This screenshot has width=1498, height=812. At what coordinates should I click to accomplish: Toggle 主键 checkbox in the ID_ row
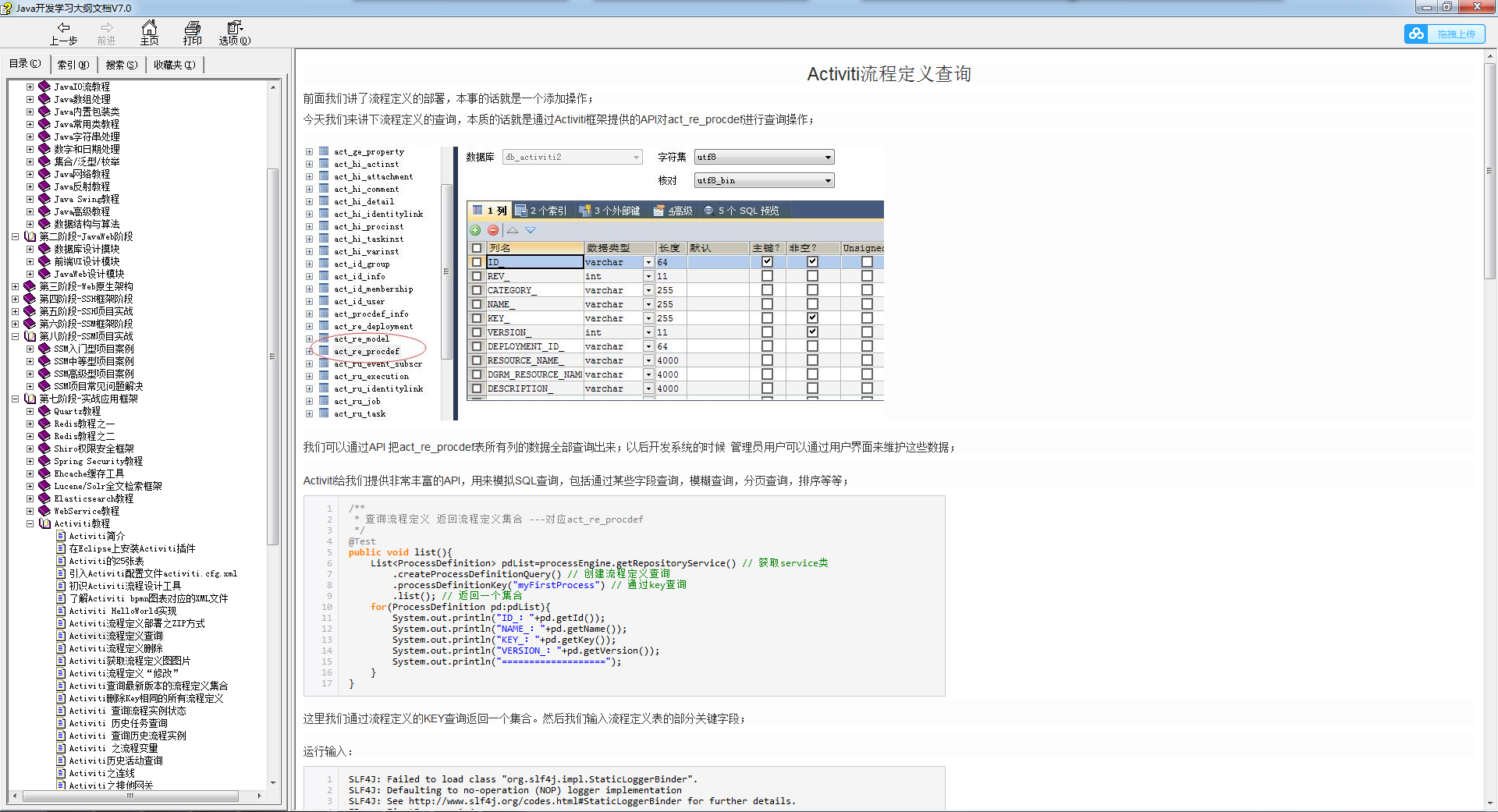coord(767,262)
